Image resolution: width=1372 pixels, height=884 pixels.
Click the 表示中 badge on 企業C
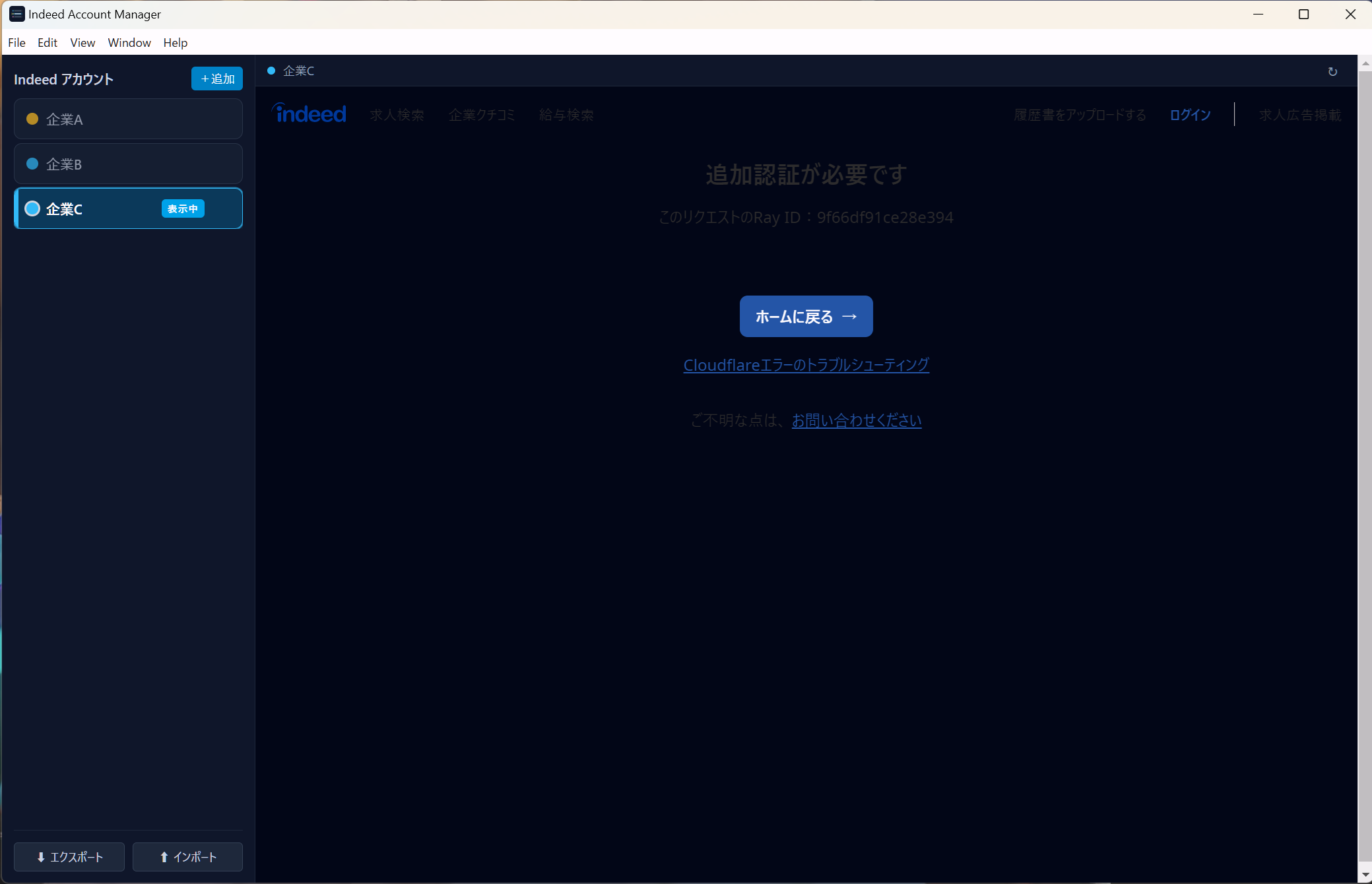coord(183,208)
